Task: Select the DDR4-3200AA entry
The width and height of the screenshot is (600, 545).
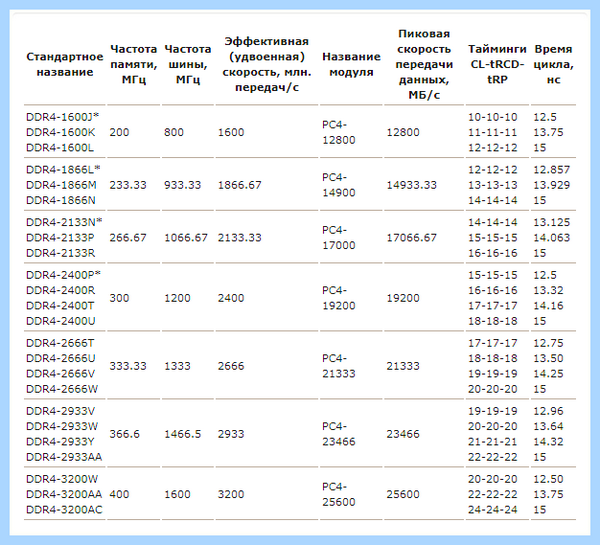Action: [x=64, y=494]
